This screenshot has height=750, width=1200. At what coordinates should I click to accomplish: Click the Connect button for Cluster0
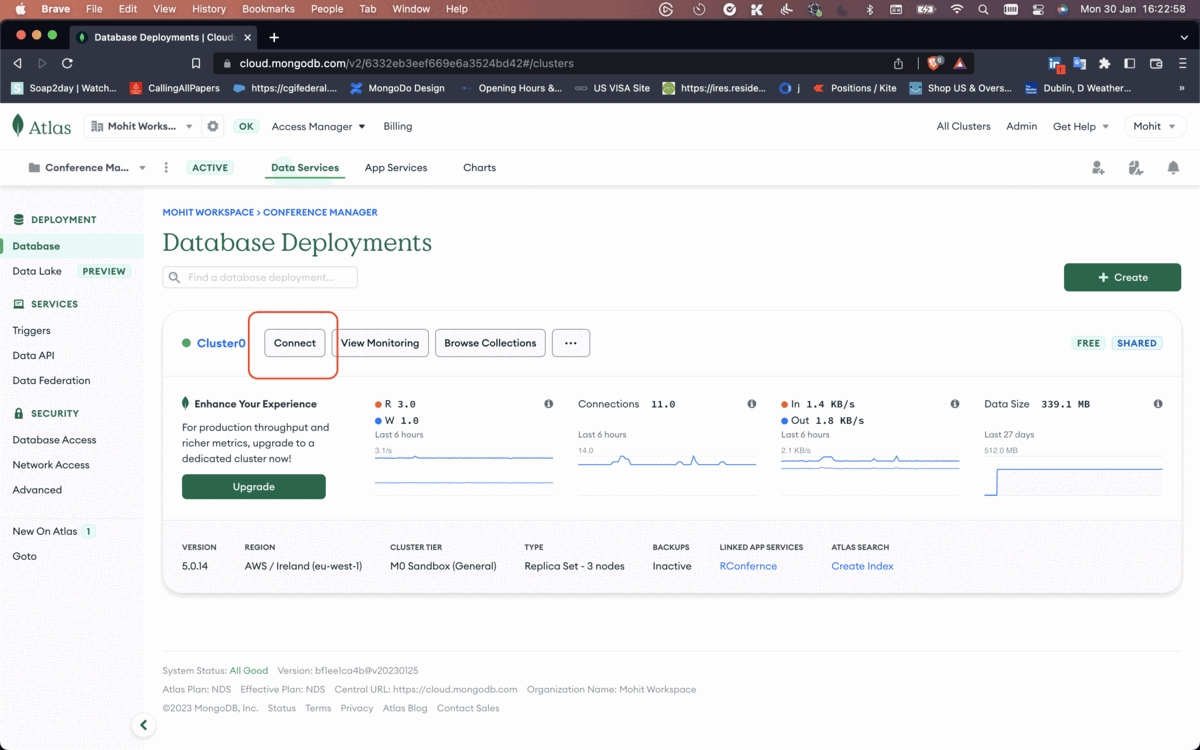(295, 343)
